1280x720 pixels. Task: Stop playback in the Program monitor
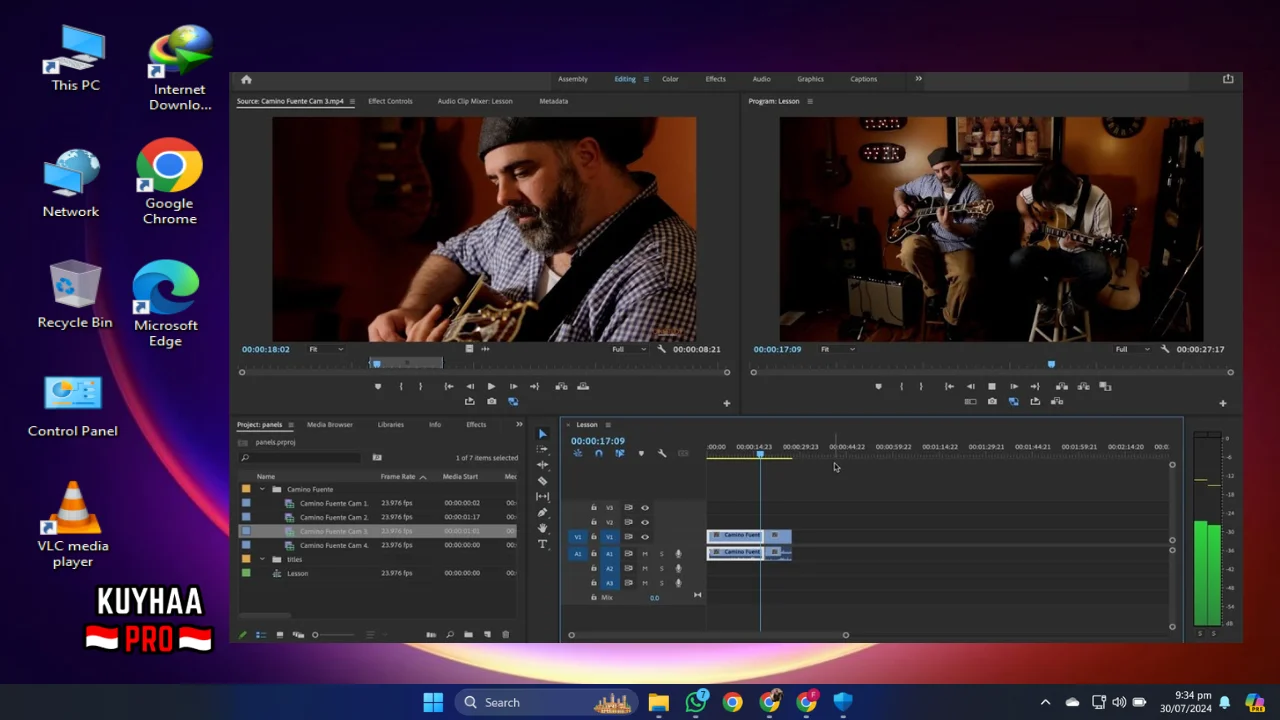[992, 386]
